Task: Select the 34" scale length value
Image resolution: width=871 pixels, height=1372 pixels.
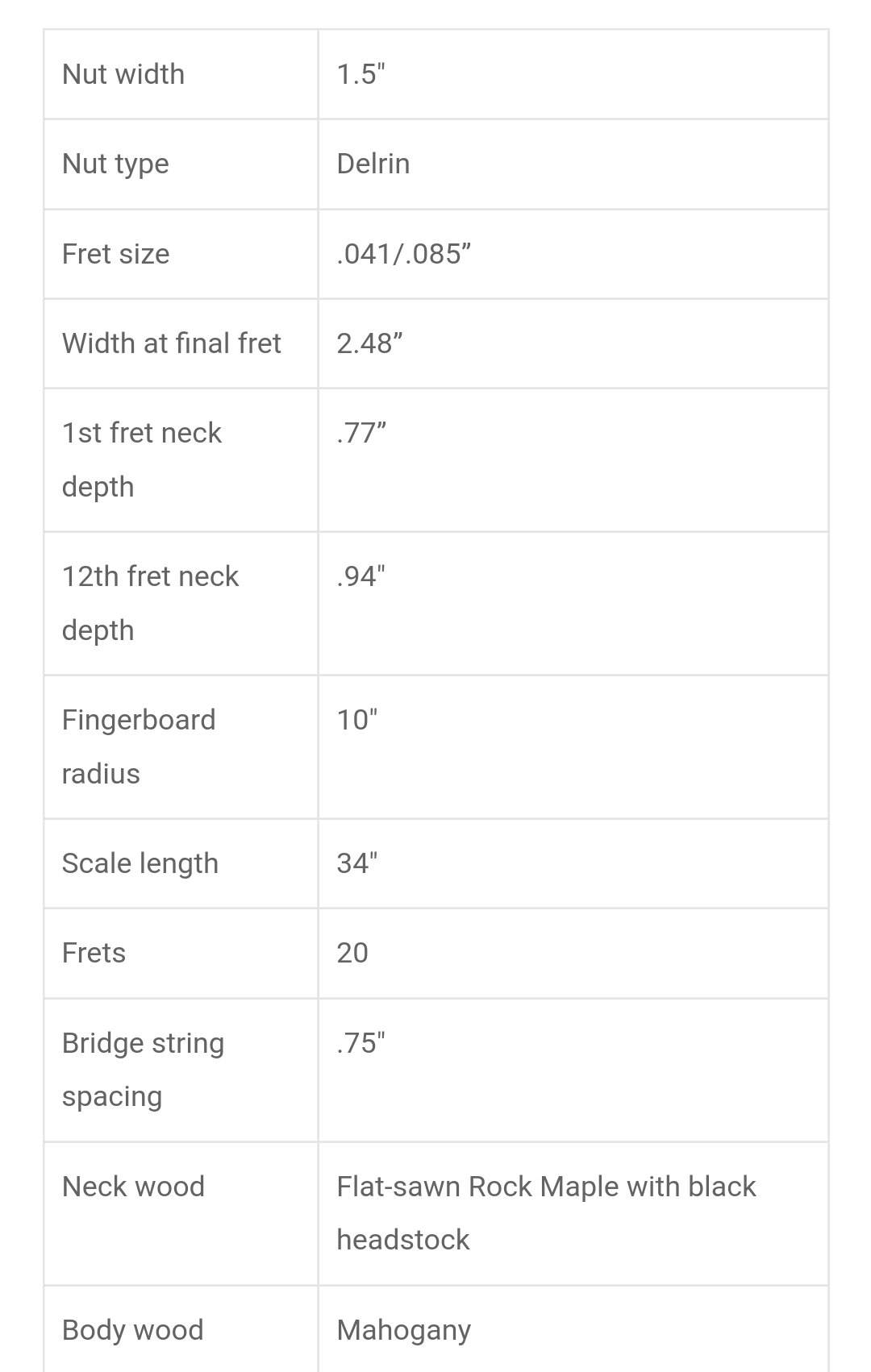Action: point(356,863)
